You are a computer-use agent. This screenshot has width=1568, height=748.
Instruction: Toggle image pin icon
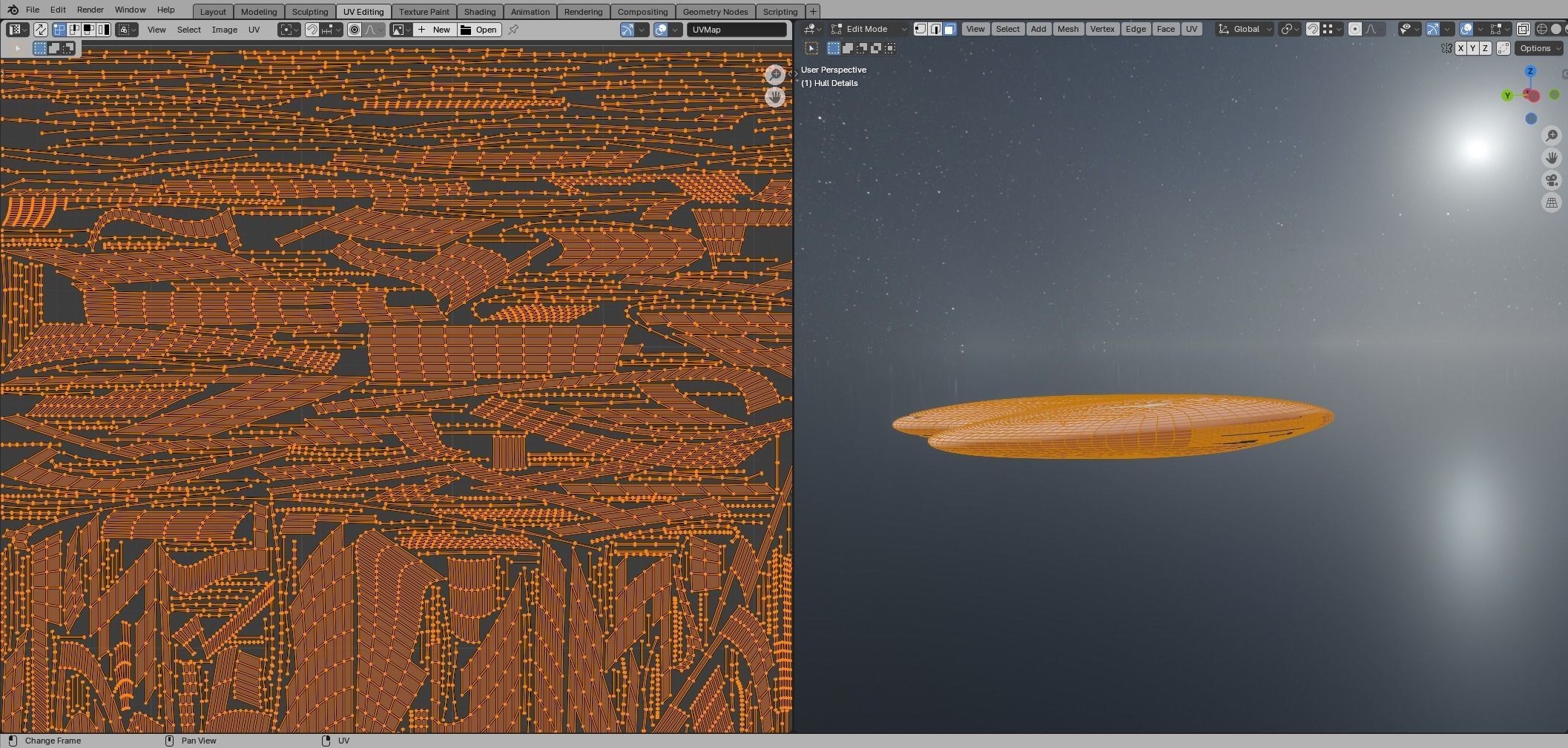pyautogui.click(x=513, y=30)
